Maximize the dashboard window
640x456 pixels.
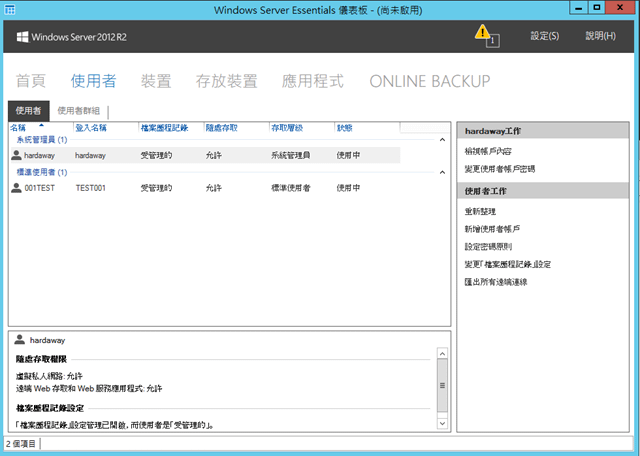(597, 8)
